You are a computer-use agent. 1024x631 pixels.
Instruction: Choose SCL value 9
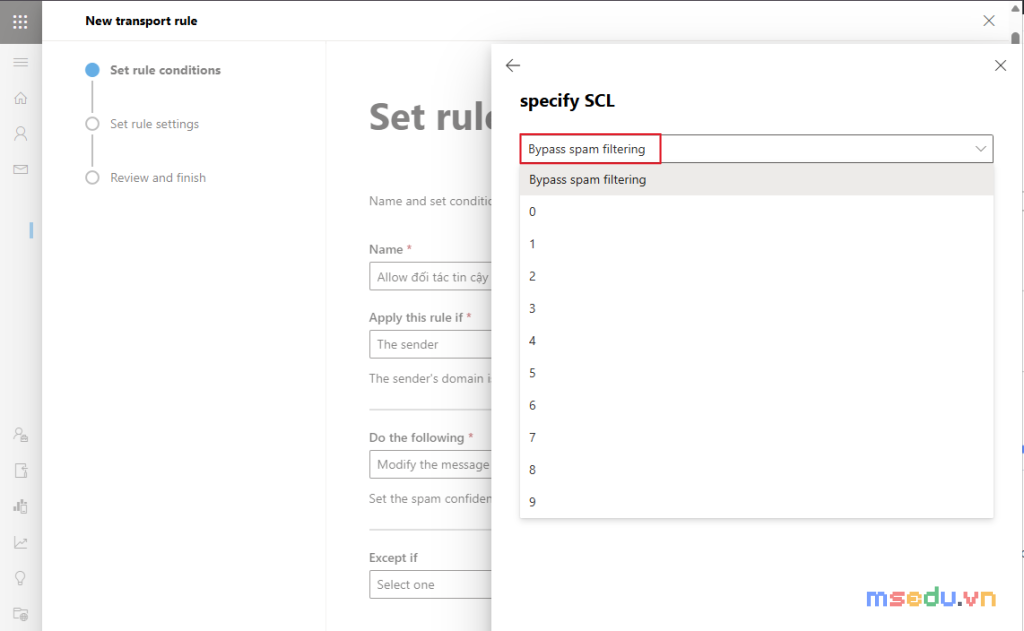tap(756, 502)
